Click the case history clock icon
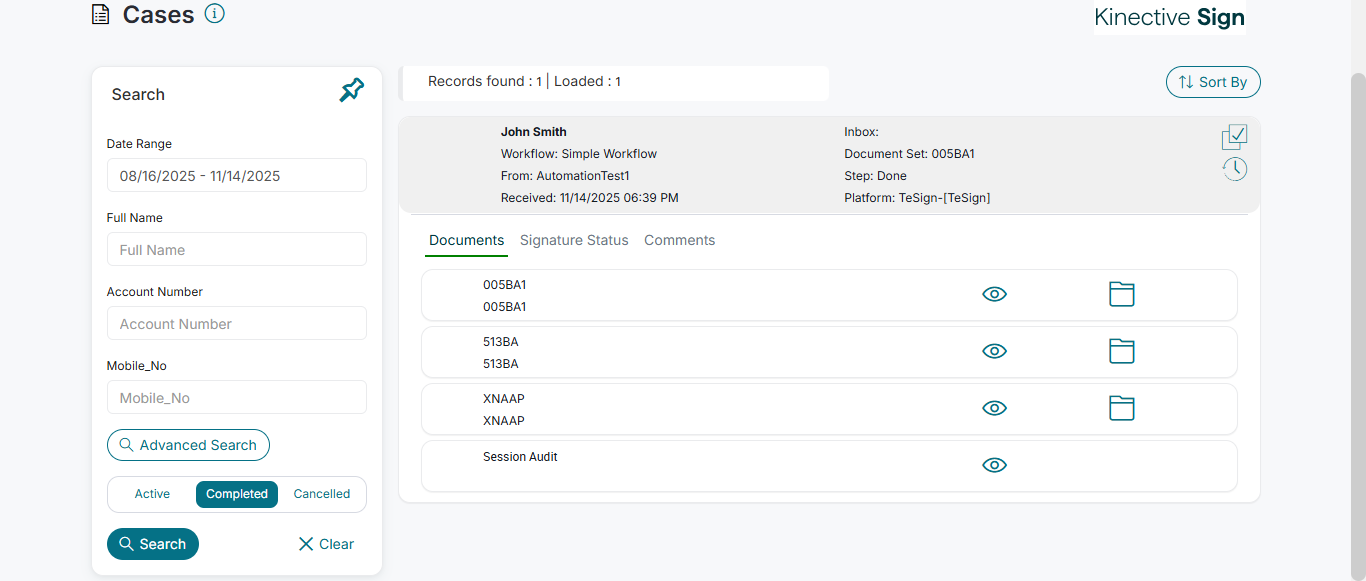Image resolution: width=1366 pixels, height=581 pixels. (x=1234, y=169)
